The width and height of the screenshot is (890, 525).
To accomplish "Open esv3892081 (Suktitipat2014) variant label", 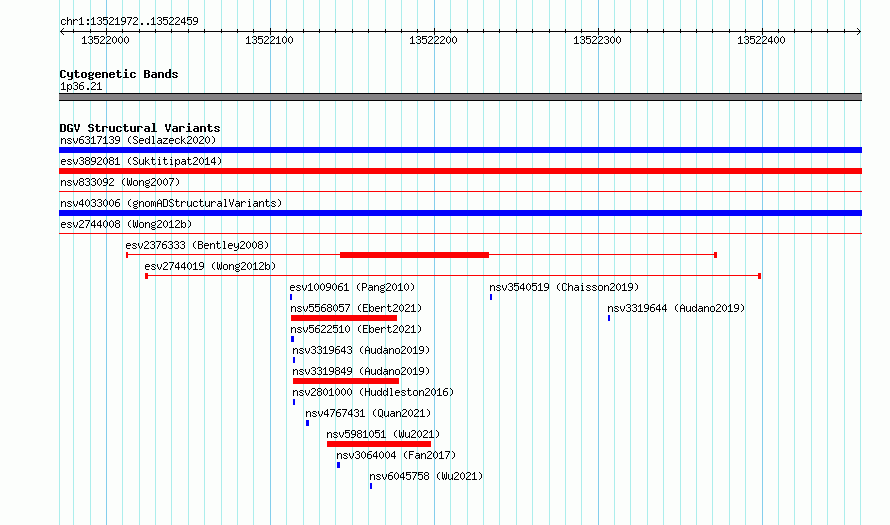I will tap(141, 161).
